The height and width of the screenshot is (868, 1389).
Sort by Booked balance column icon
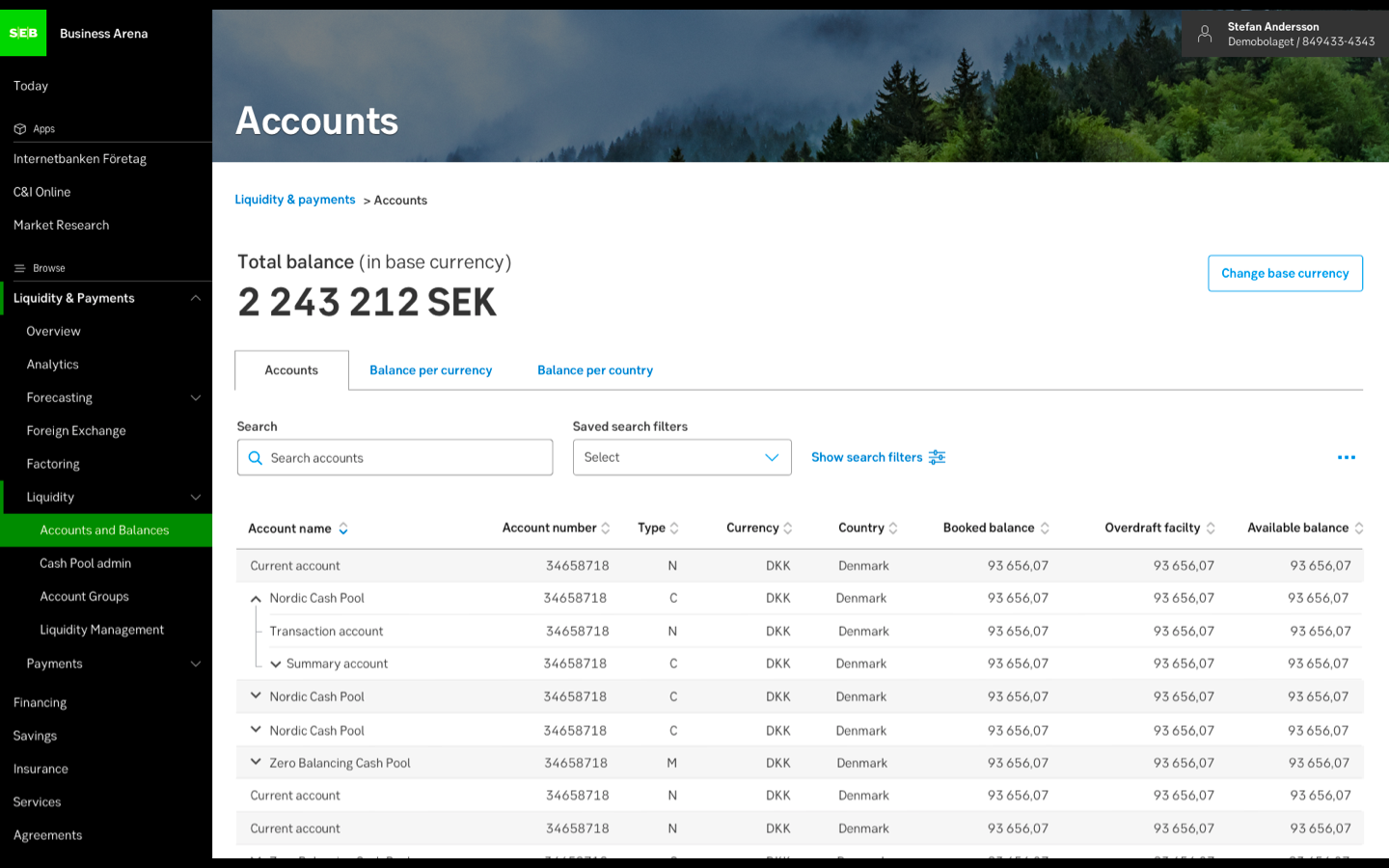point(1045,529)
